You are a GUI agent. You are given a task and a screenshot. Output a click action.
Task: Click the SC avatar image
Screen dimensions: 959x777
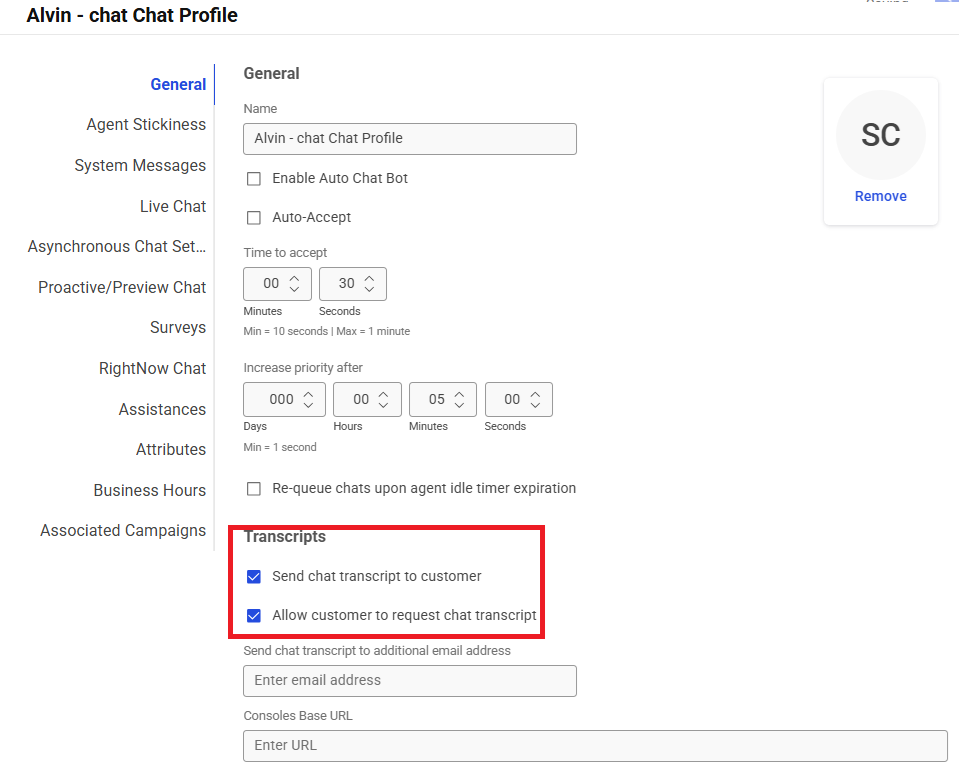[881, 135]
